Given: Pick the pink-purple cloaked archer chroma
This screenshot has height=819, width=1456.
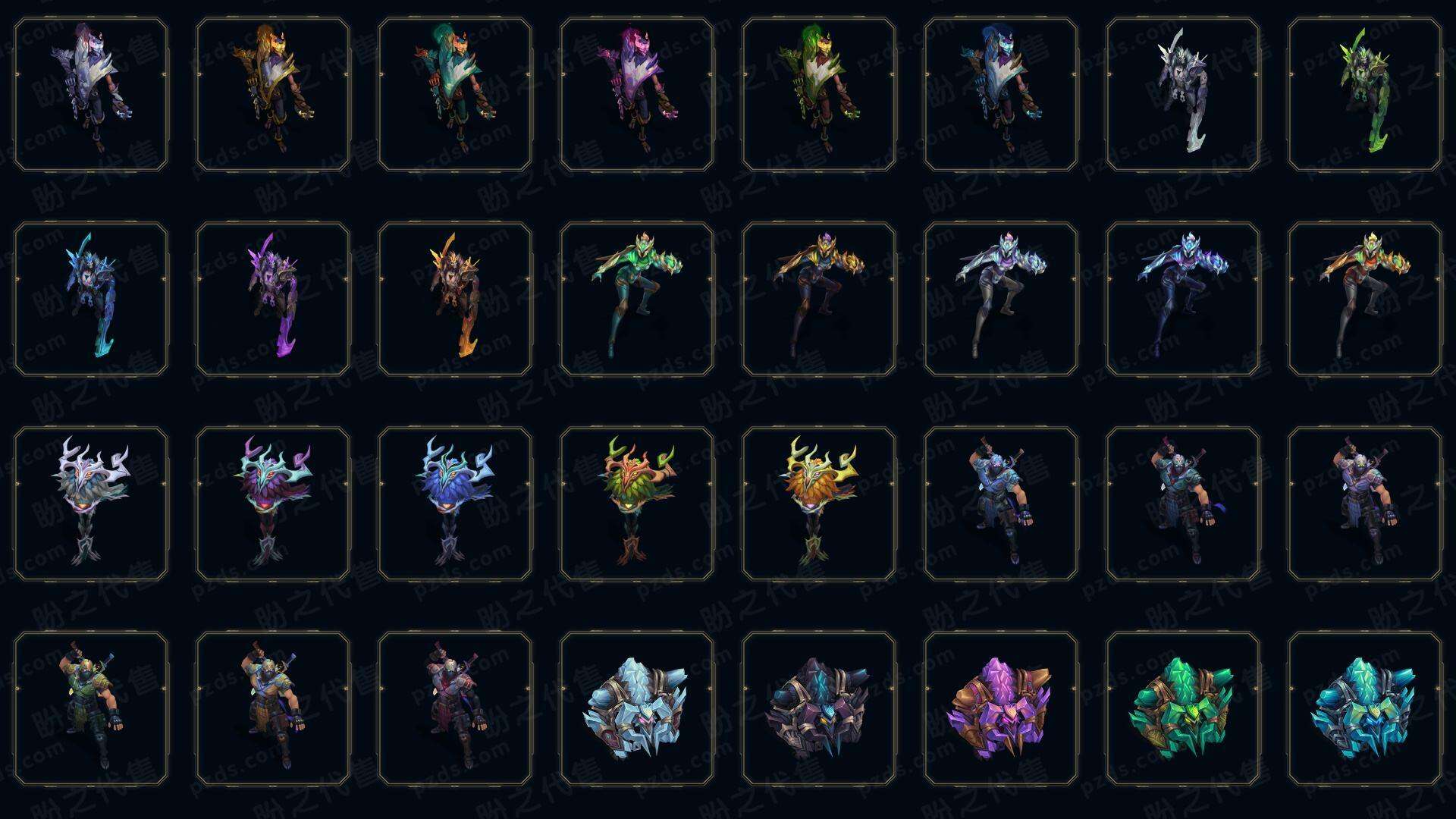Looking at the screenshot, I should [x=637, y=95].
